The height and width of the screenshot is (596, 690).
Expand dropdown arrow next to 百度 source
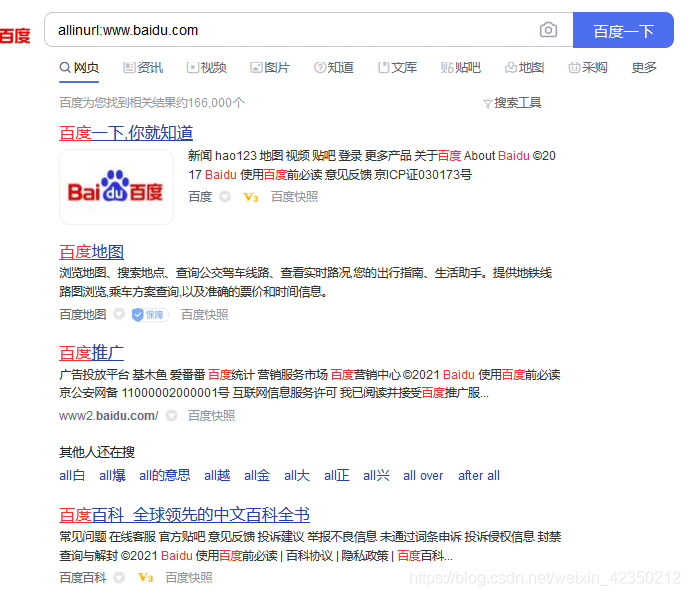coord(225,197)
